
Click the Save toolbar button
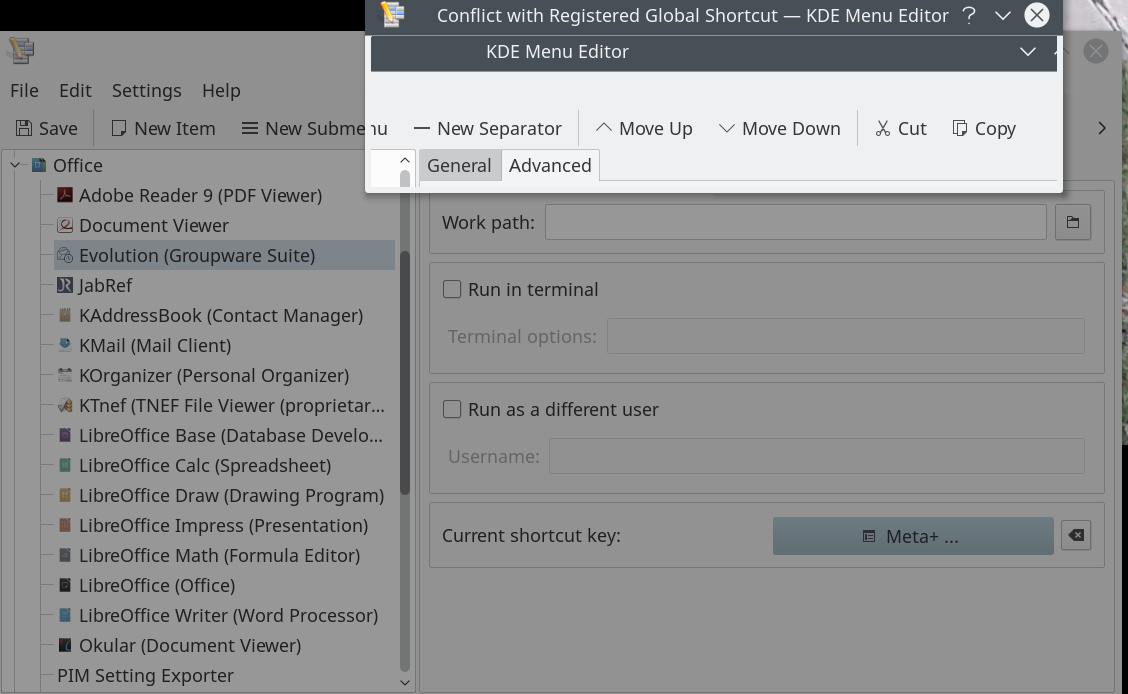coord(47,128)
